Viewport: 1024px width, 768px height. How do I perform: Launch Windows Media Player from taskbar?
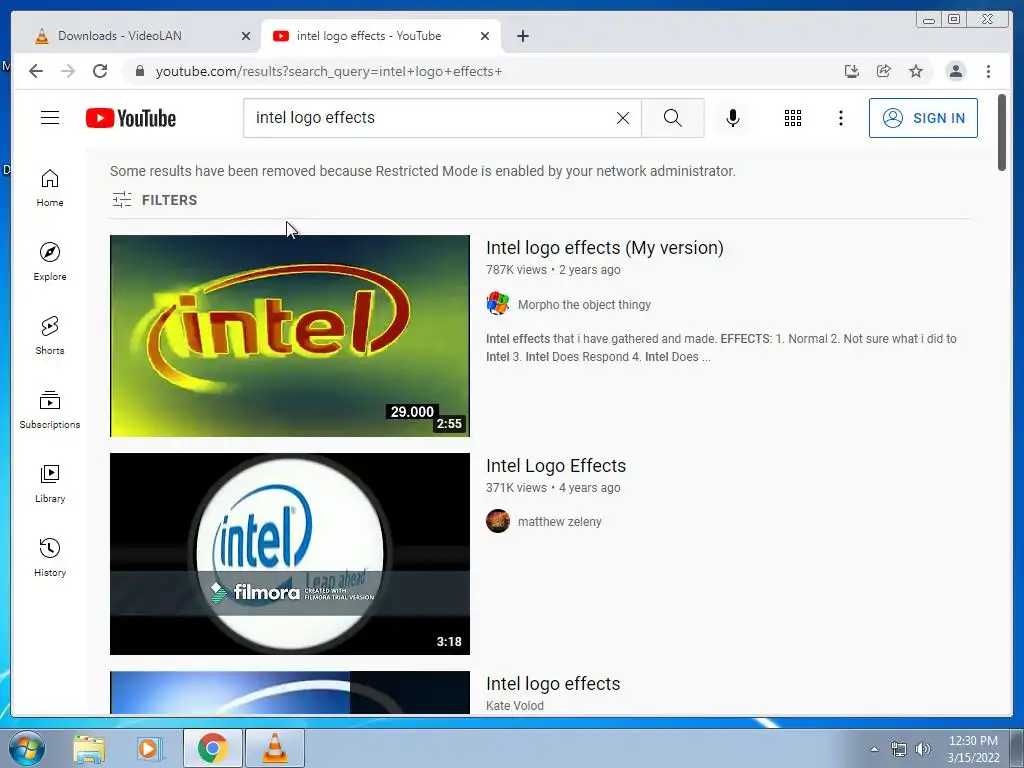149,748
